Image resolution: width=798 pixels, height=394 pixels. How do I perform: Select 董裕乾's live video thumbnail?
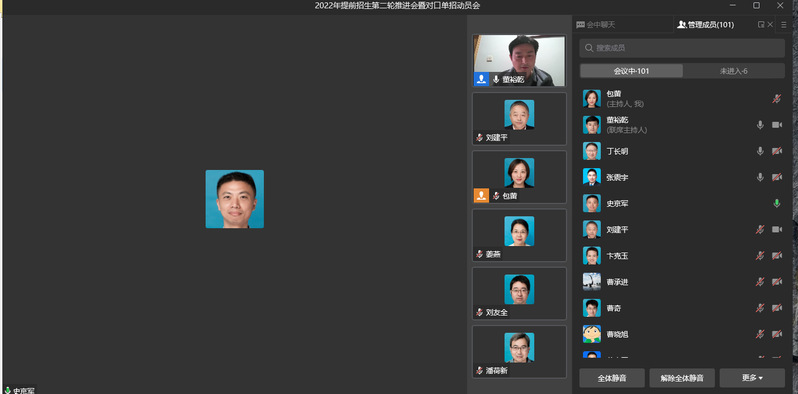pos(519,61)
